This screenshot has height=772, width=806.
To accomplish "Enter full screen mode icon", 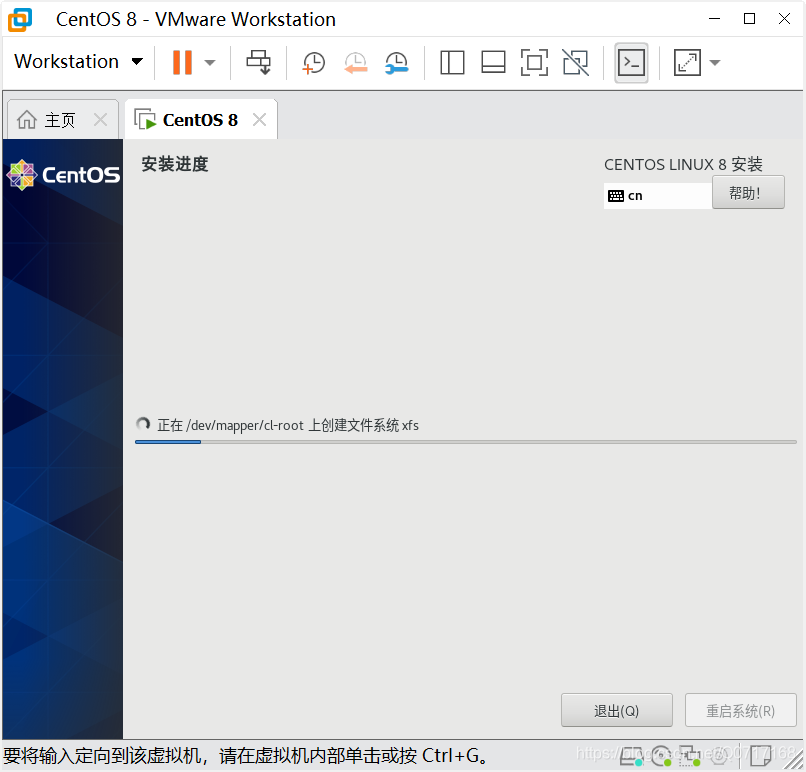I will tap(534, 63).
